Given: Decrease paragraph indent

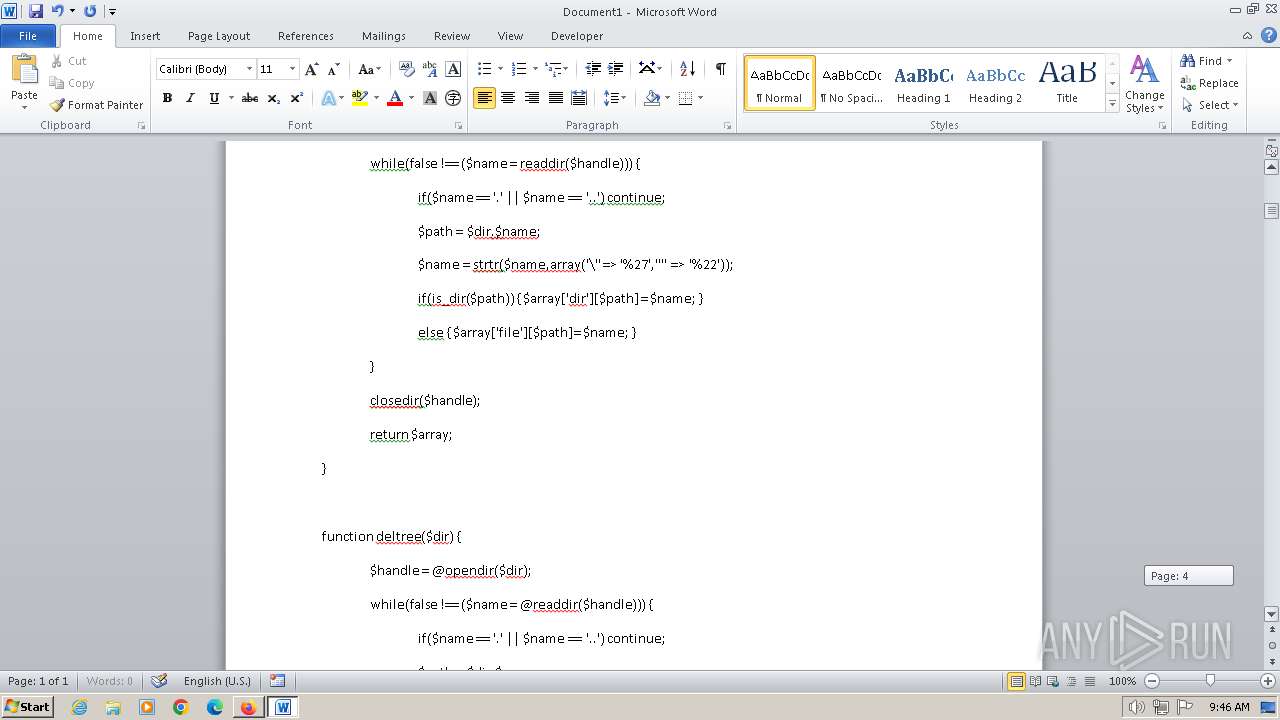Looking at the screenshot, I should click(x=593, y=69).
